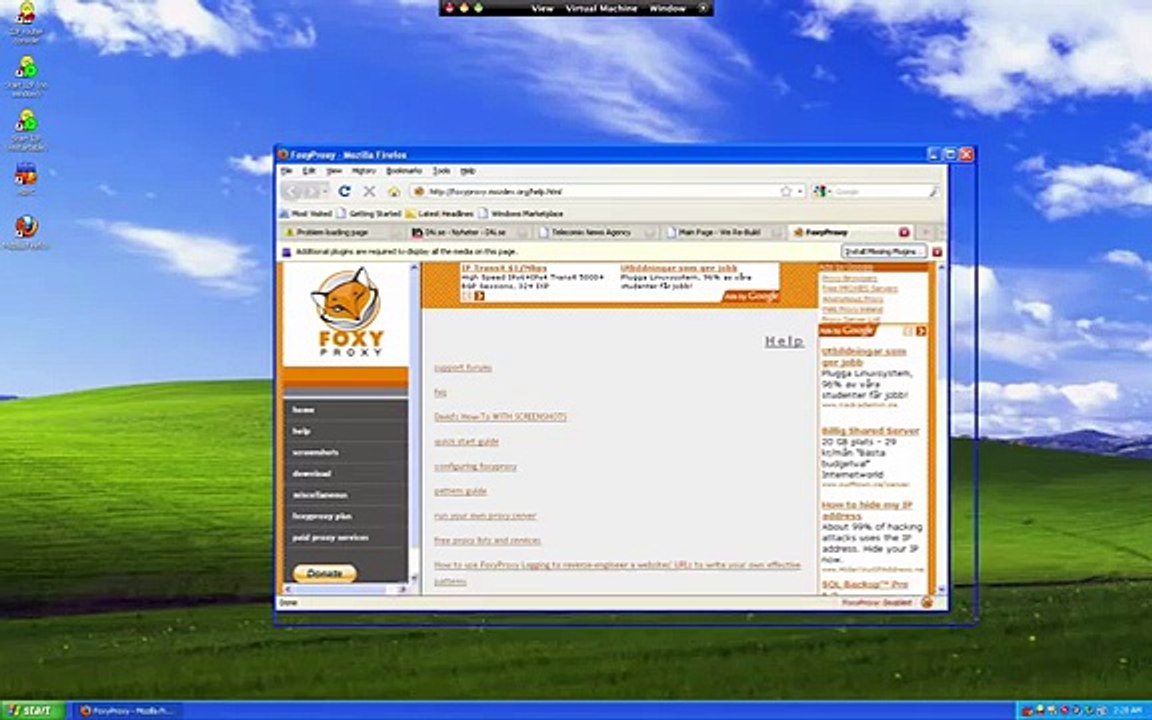Stop loading using the X toolbar icon
The width and height of the screenshot is (1152, 720).
(369, 191)
